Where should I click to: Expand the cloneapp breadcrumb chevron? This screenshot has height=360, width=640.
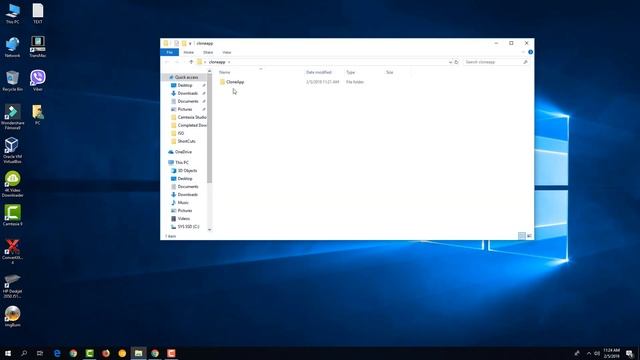coord(229,62)
